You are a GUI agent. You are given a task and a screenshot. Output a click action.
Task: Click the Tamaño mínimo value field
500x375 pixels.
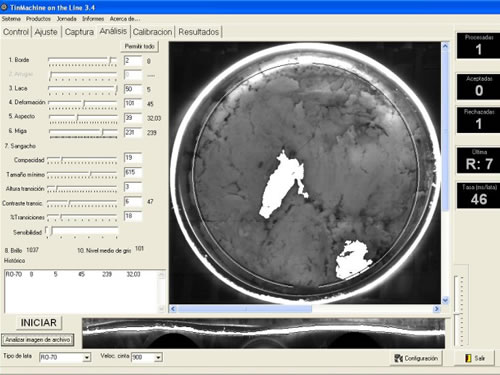(133, 172)
